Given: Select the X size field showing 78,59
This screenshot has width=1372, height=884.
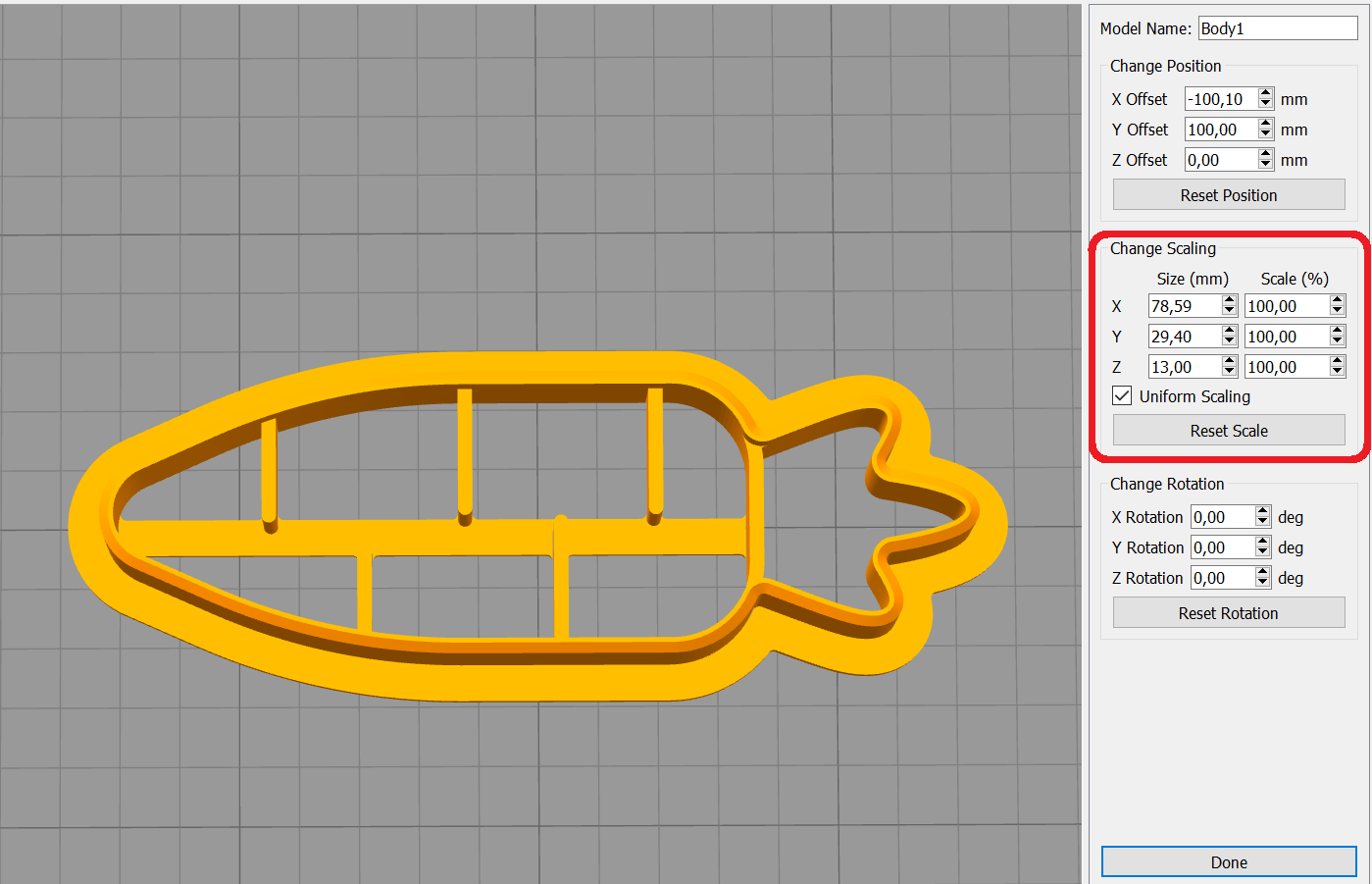Looking at the screenshot, I should pos(1185,306).
